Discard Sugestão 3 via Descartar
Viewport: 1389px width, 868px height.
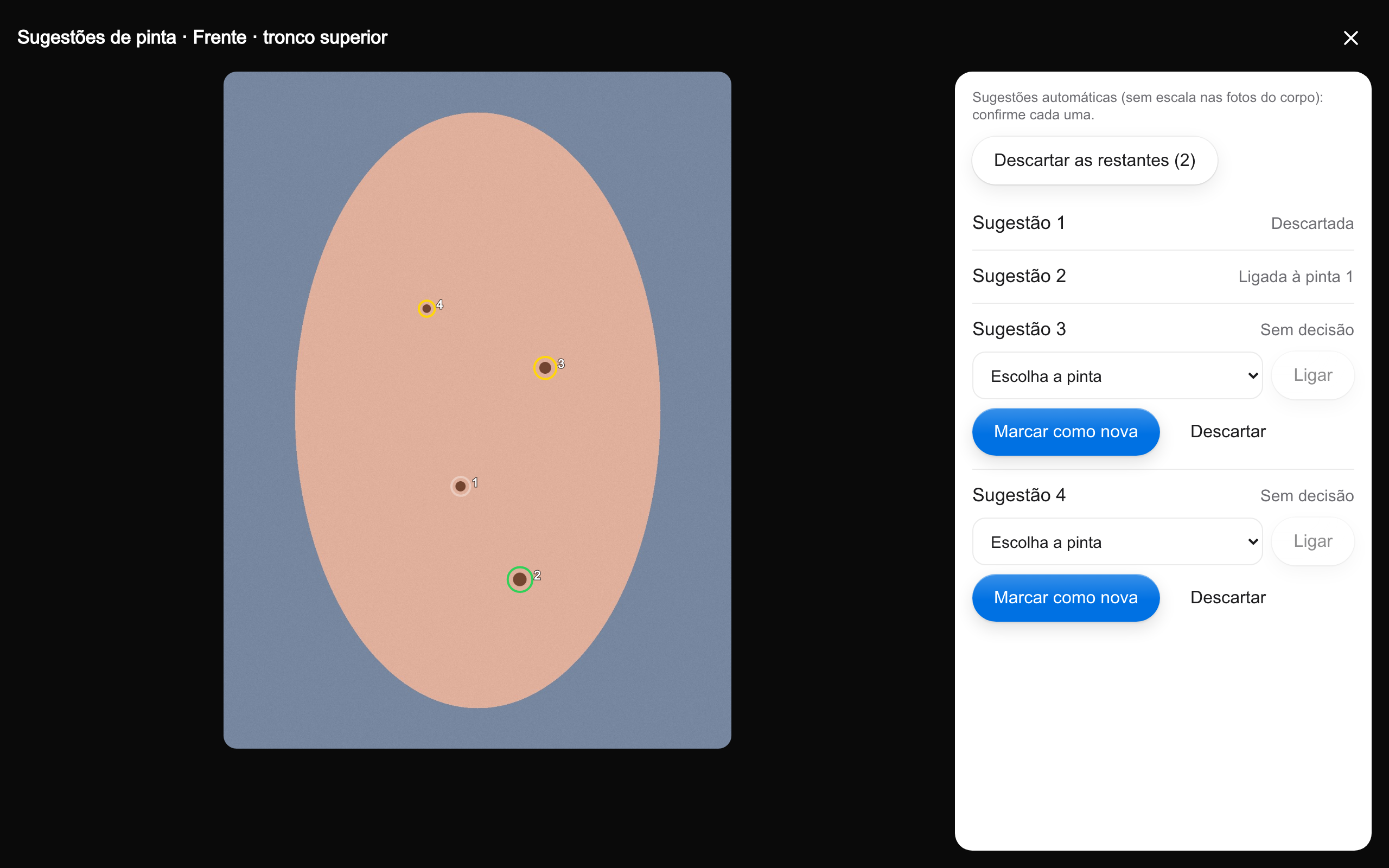(1228, 432)
